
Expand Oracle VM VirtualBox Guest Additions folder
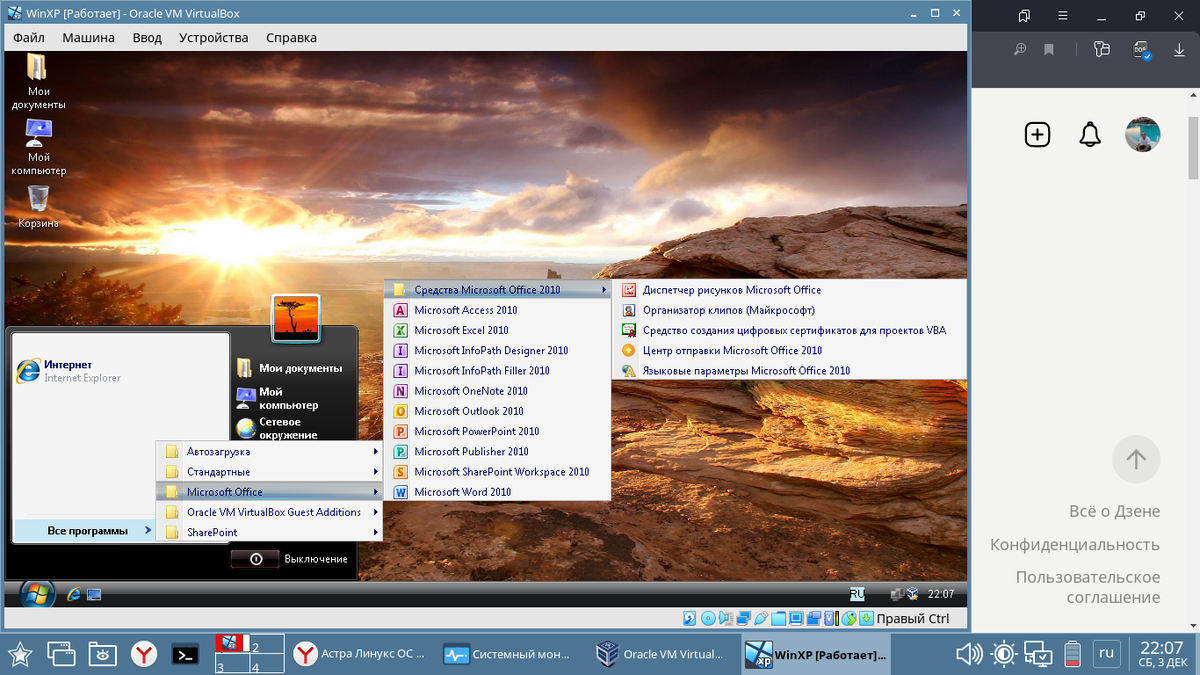pyautogui.click(x=270, y=512)
